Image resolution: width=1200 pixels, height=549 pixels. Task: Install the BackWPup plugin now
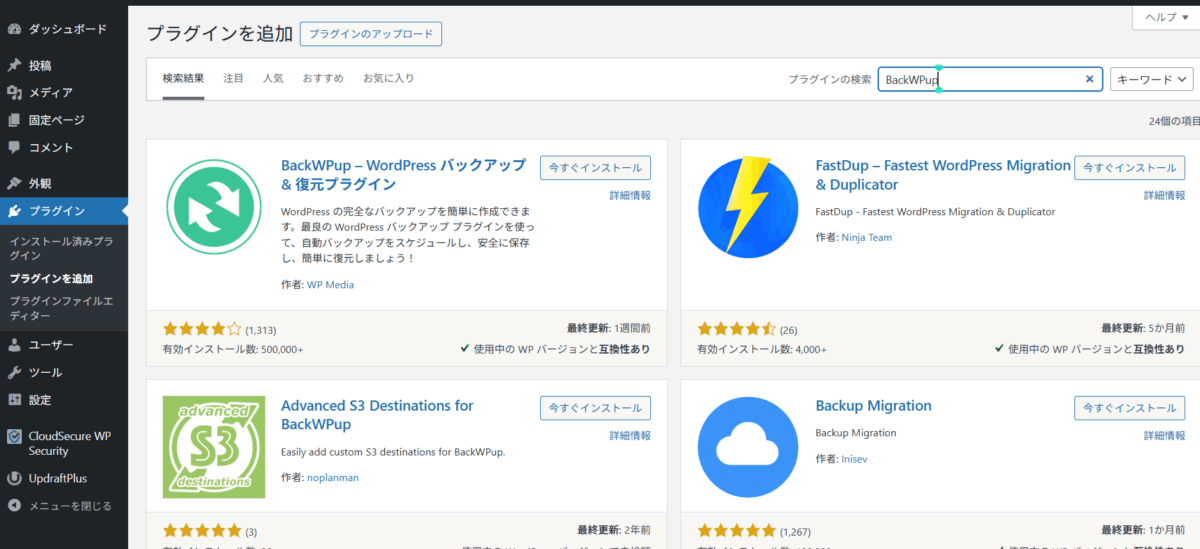pyautogui.click(x=595, y=168)
